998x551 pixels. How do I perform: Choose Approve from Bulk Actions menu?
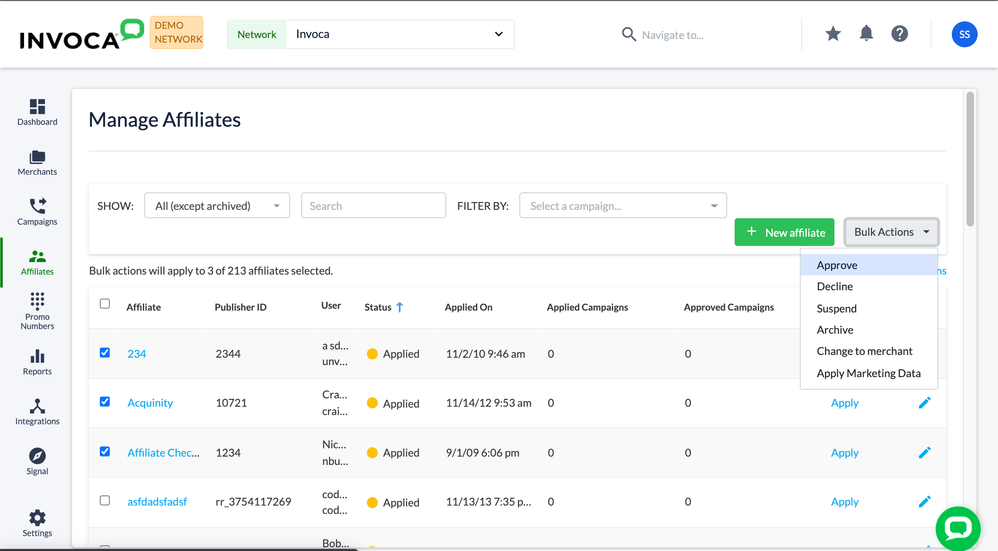tap(837, 265)
